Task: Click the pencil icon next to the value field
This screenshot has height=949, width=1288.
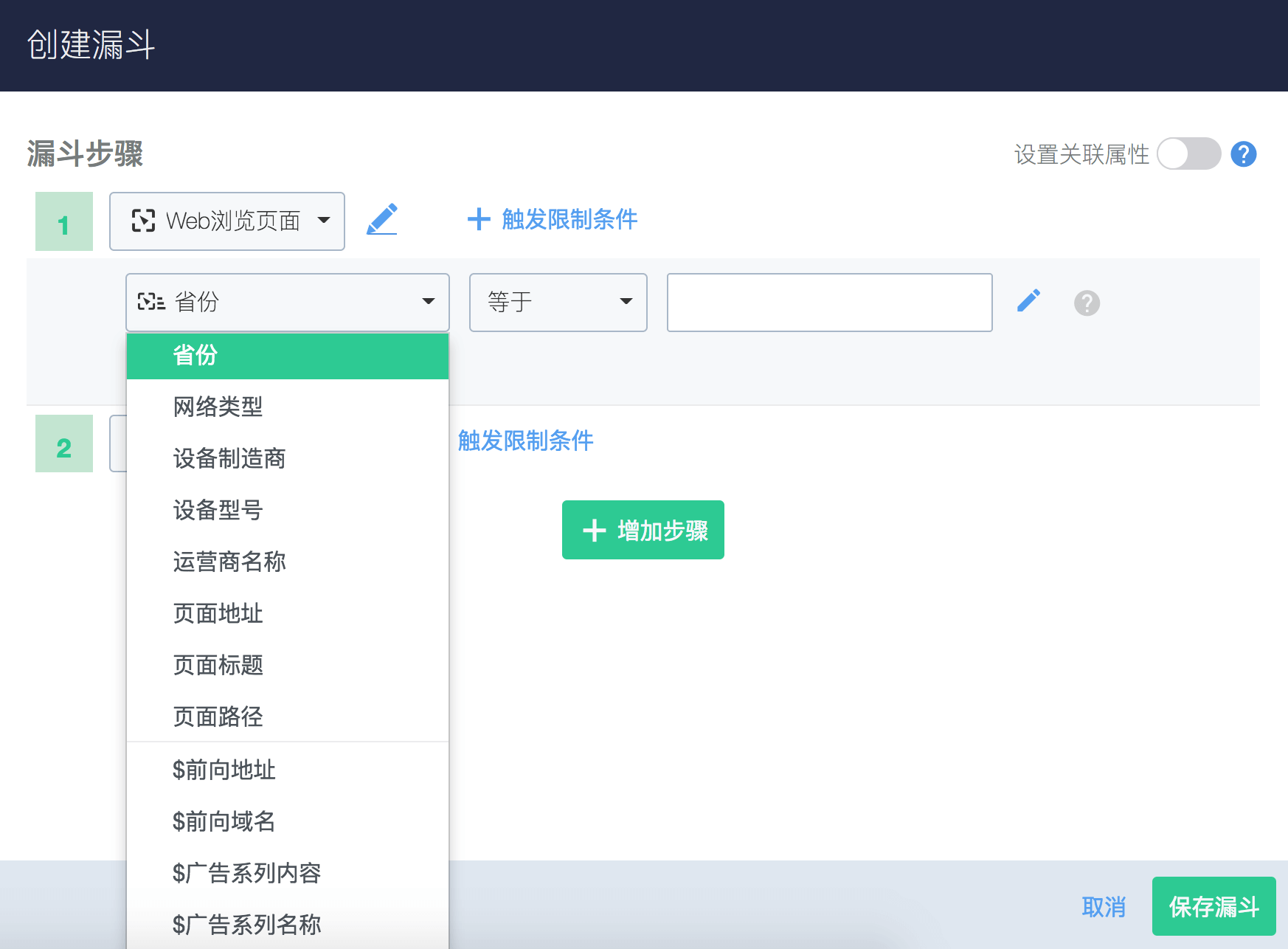Action: (1028, 301)
